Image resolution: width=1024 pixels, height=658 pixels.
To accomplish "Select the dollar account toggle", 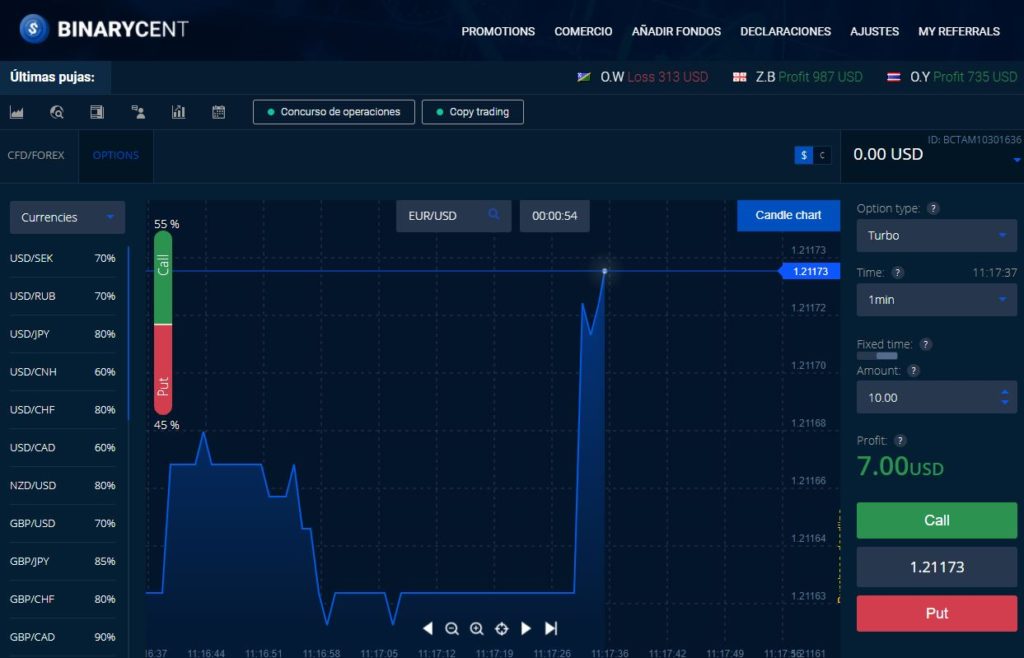I will coord(803,155).
